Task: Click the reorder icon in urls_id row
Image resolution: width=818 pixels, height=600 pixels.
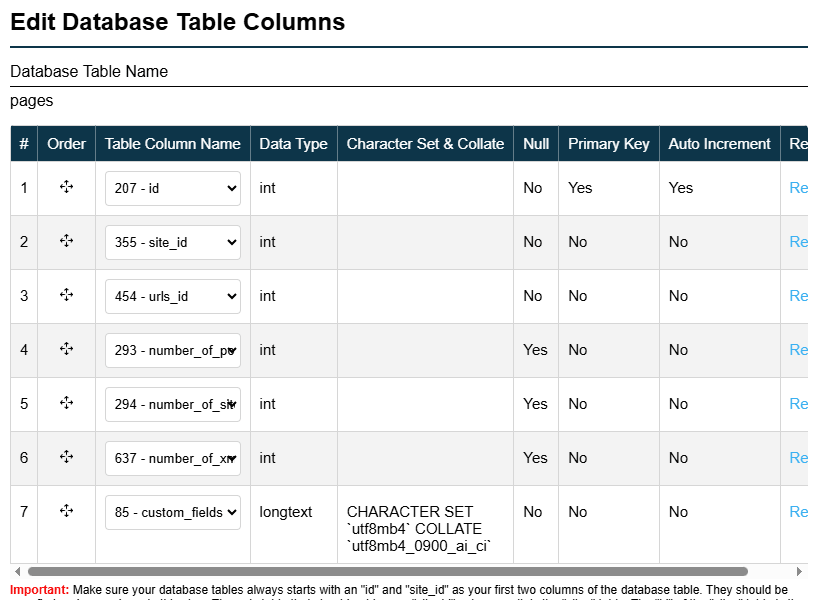Action: [x=66, y=295]
